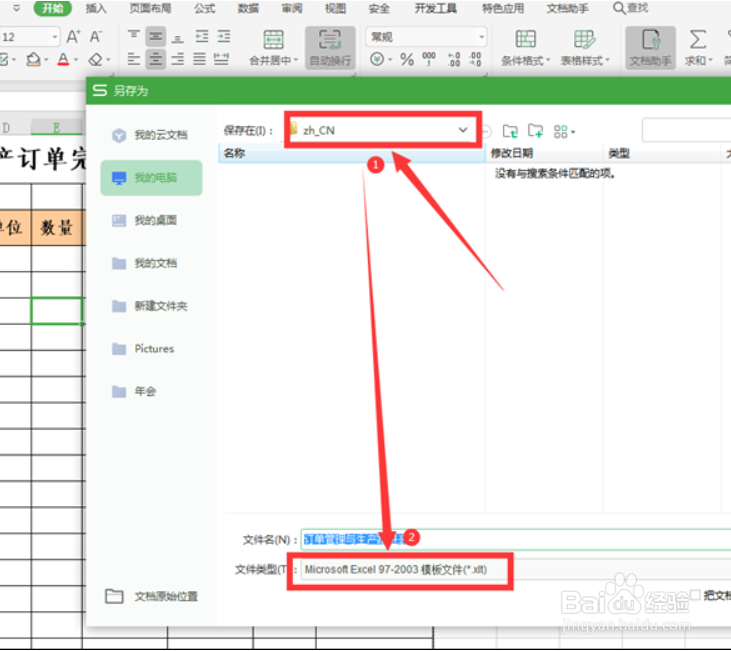The width and height of the screenshot is (731, 651).
Task: Expand the zh_CN save location dropdown
Action: (462, 130)
